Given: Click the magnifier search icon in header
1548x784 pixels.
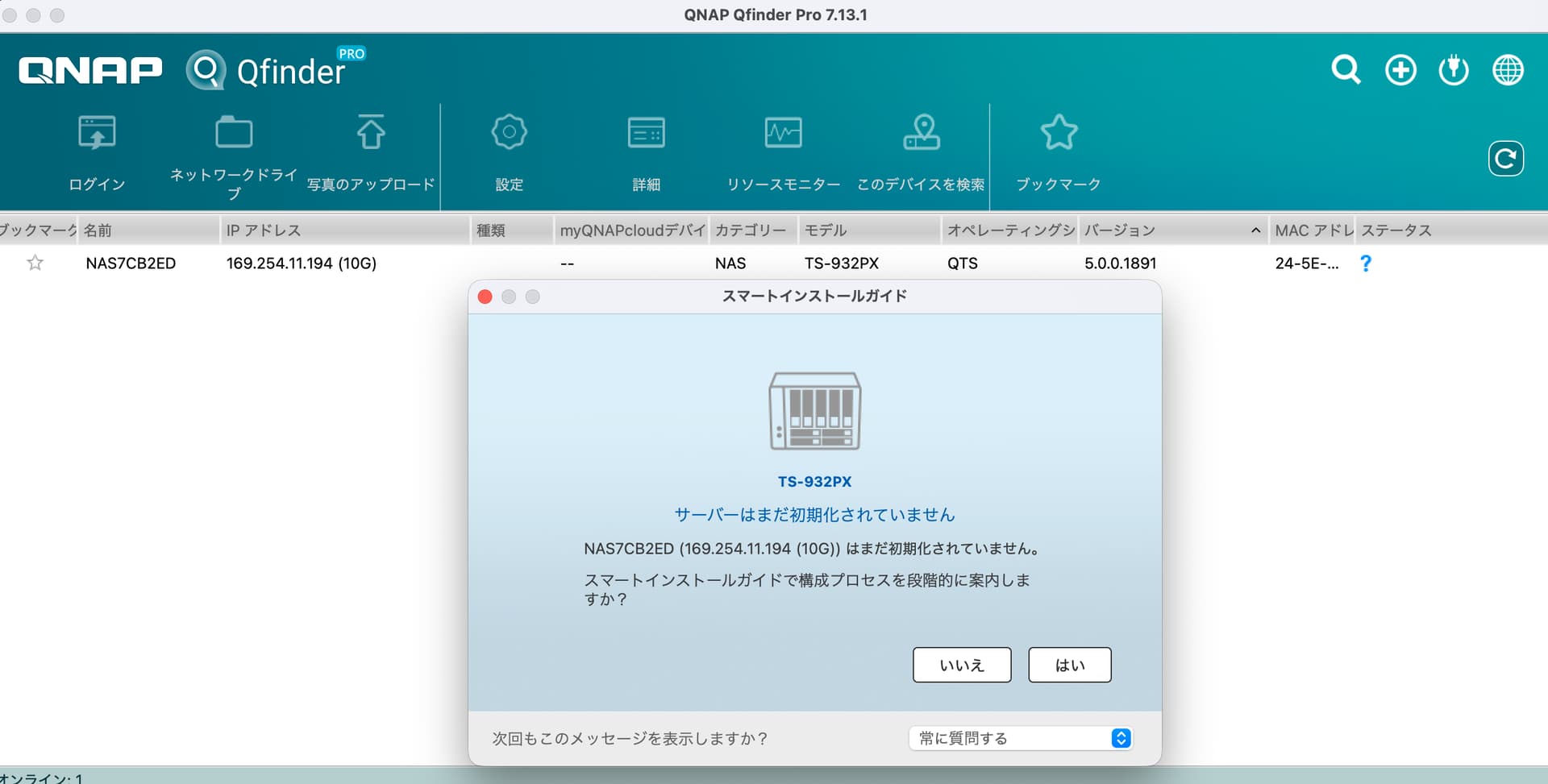Looking at the screenshot, I should (1346, 70).
